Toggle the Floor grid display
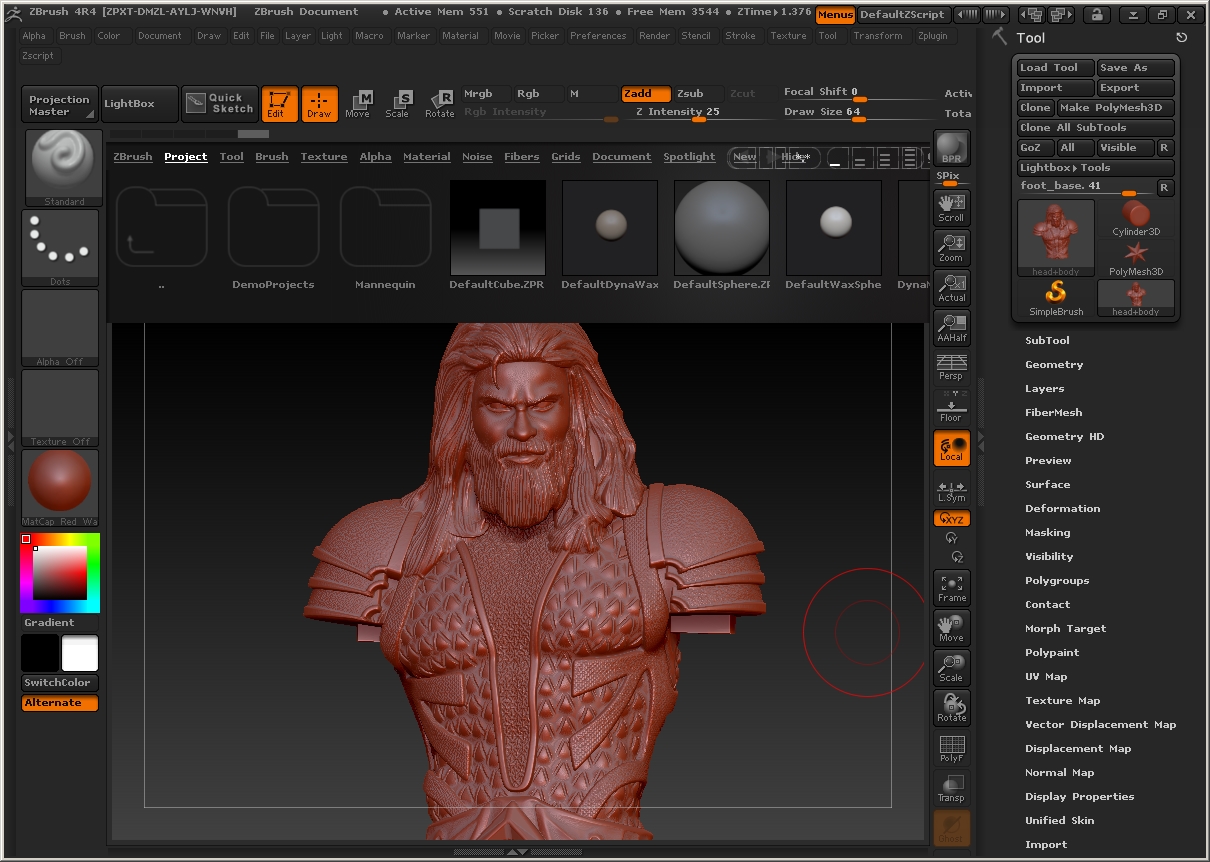Image resolution: width=1210 pixels, height=862 pixels. (951, 407)
